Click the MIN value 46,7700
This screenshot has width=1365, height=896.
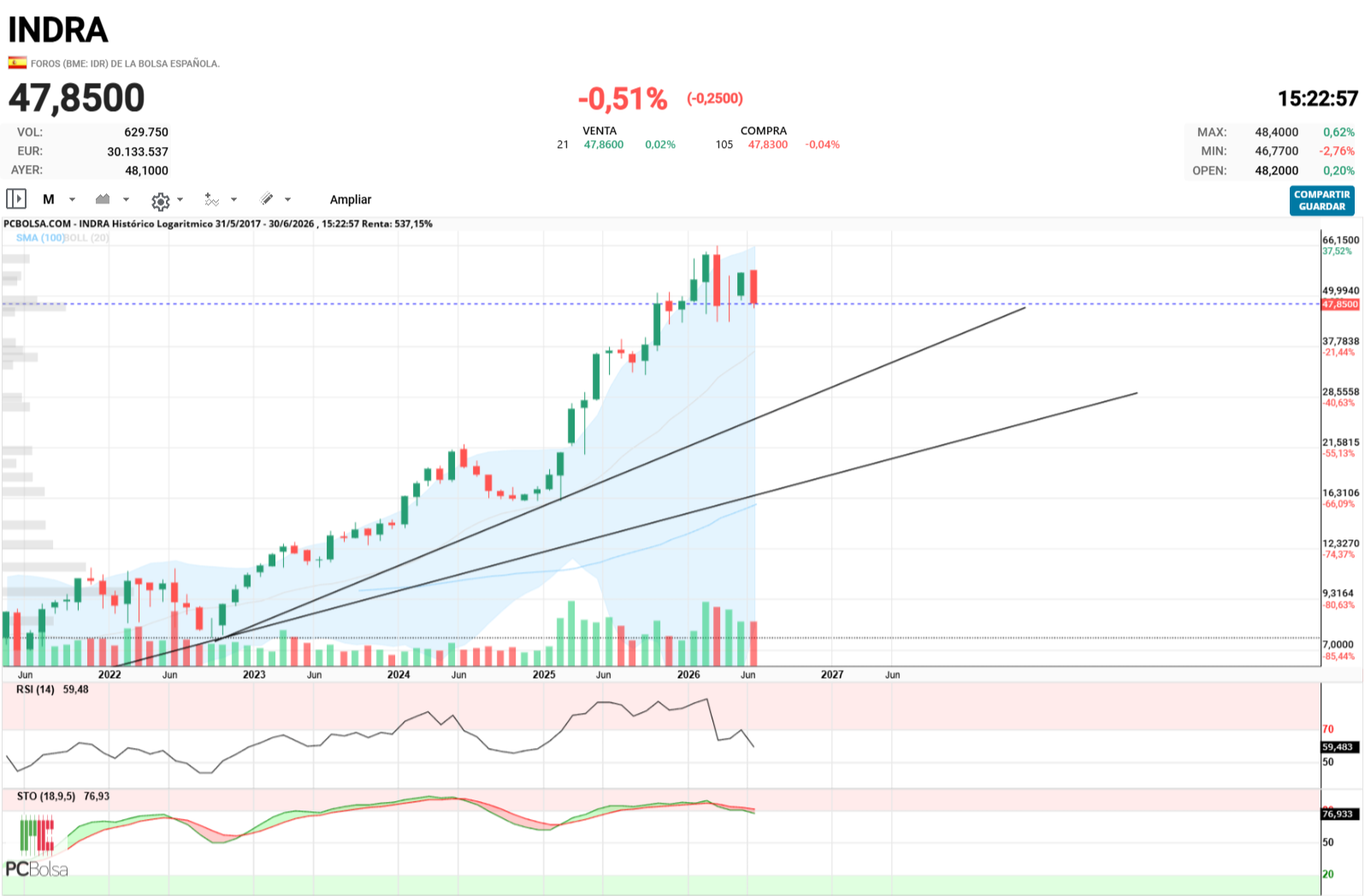pos(1277,150)
